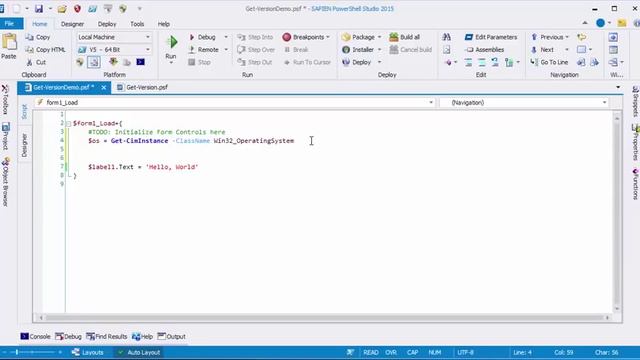Open the Output panel tab
This screenshot has width=640, height=360.
171,337
